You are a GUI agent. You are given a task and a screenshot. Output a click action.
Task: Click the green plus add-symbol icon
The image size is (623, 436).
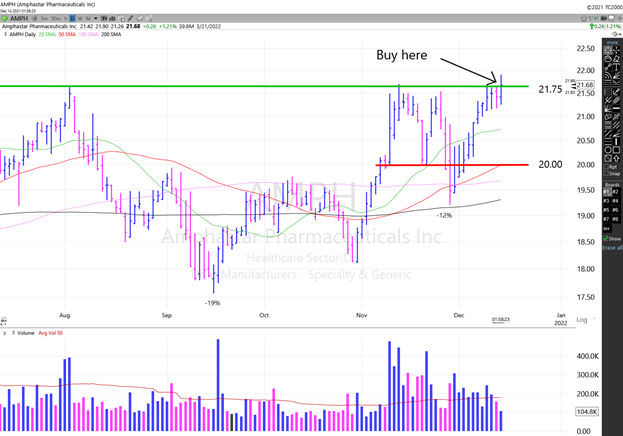(4, 18)
